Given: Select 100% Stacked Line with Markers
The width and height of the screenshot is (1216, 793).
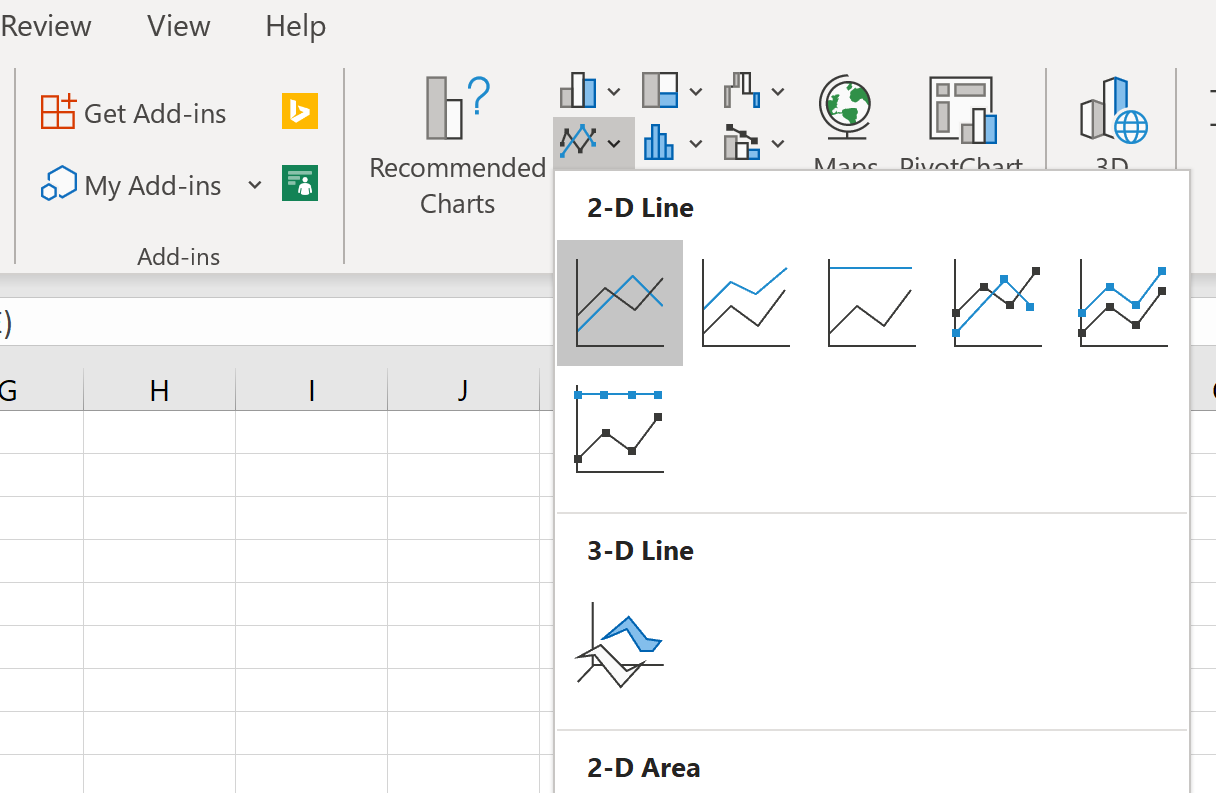Looking at the screenshot, I should tap(619, 429).
